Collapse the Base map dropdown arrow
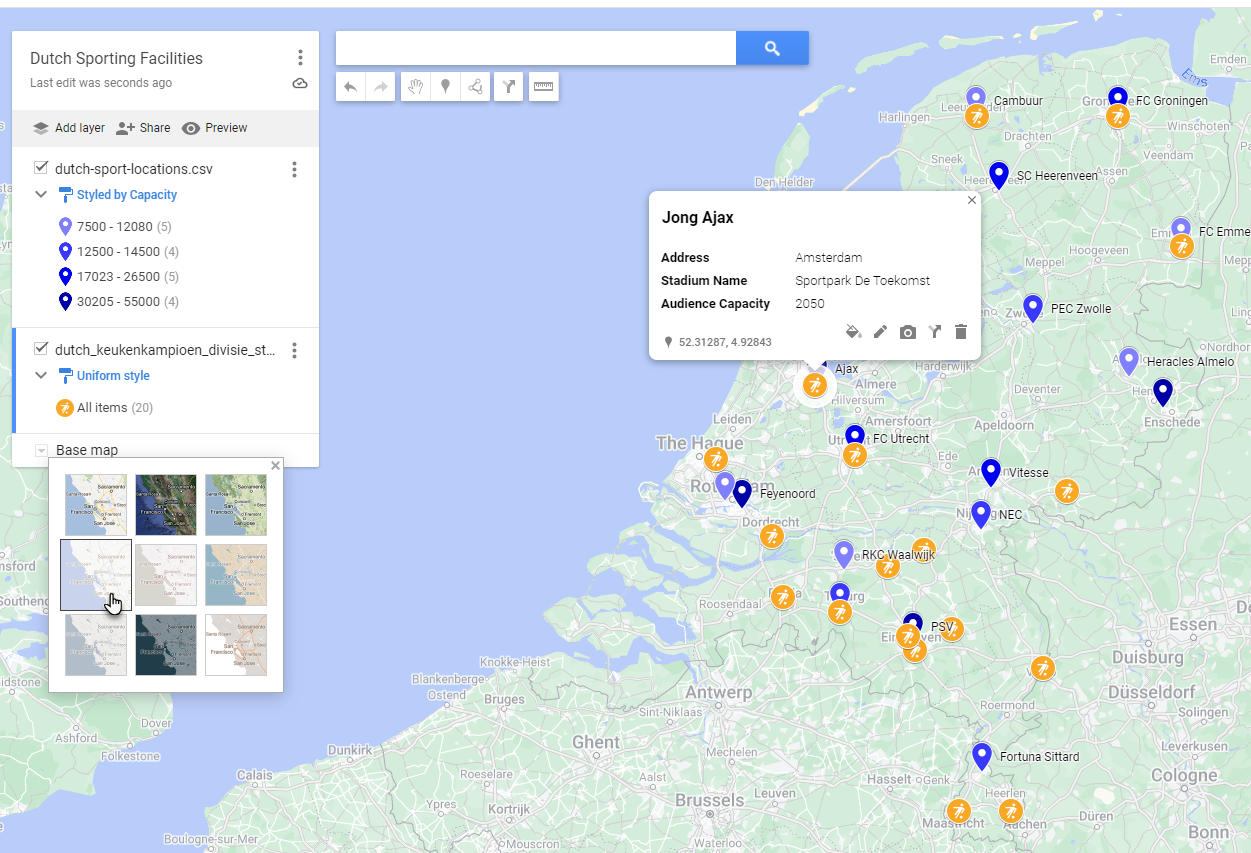 pos(41,451)
